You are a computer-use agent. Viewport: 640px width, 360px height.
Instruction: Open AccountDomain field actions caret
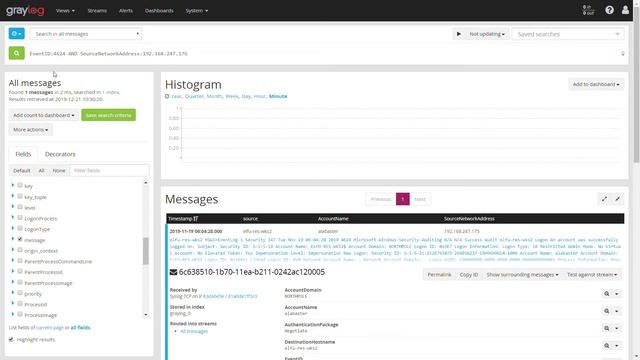coord(617,293)
